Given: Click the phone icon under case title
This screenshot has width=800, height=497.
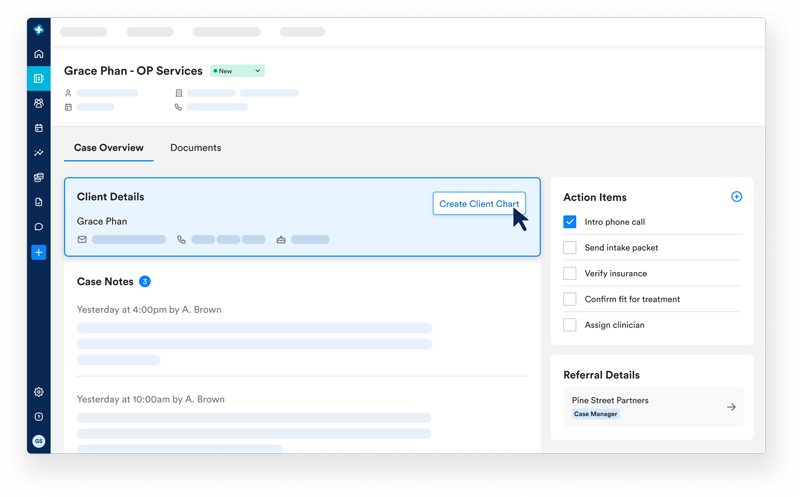Looking at the screenshot, I should point(178,107).
